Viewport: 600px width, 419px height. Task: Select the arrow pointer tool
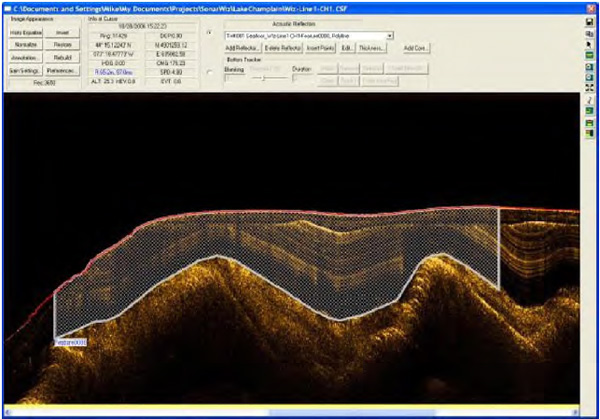(x=591, y=45)
